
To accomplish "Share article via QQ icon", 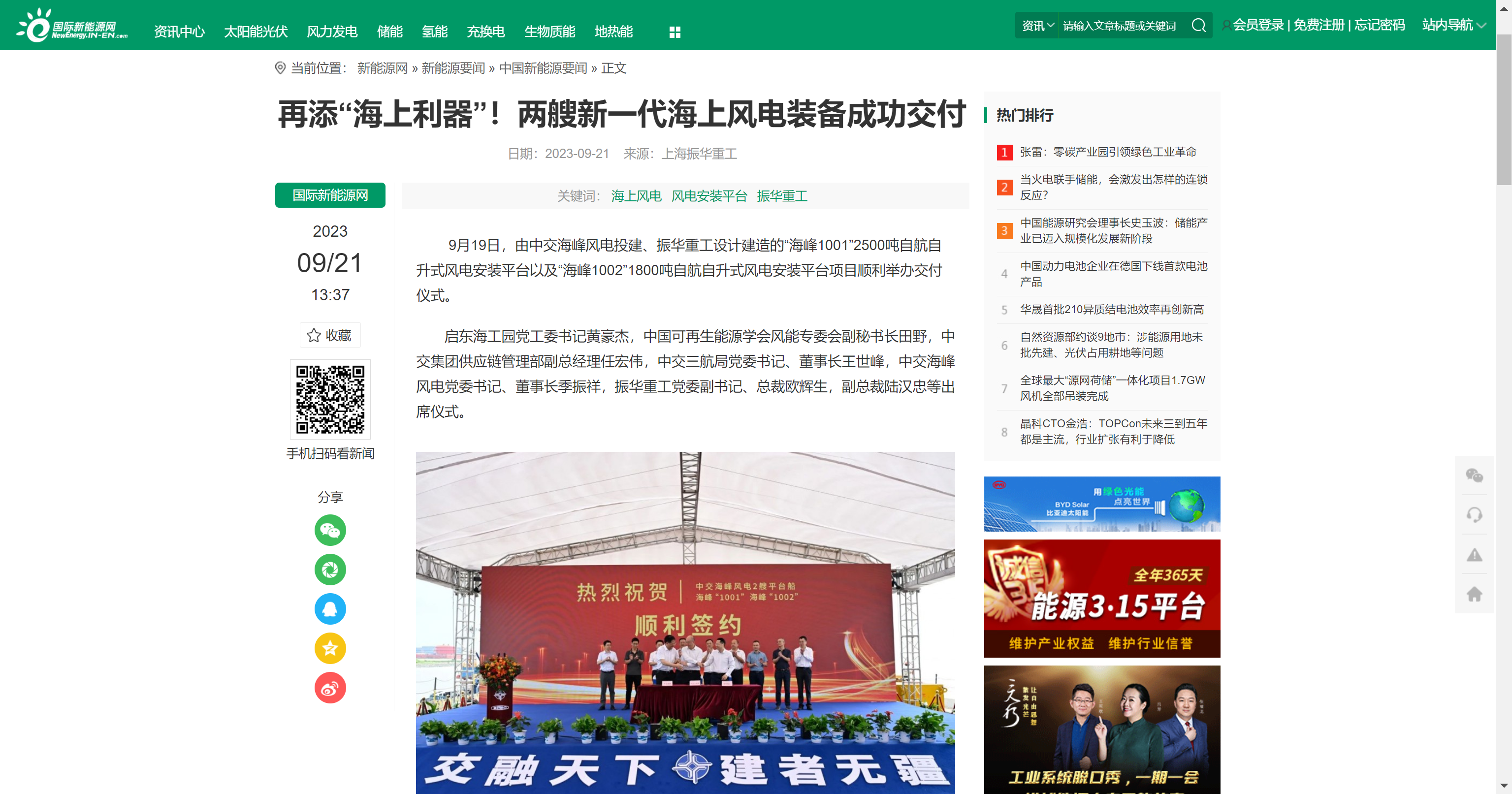I will click(330, 609).
